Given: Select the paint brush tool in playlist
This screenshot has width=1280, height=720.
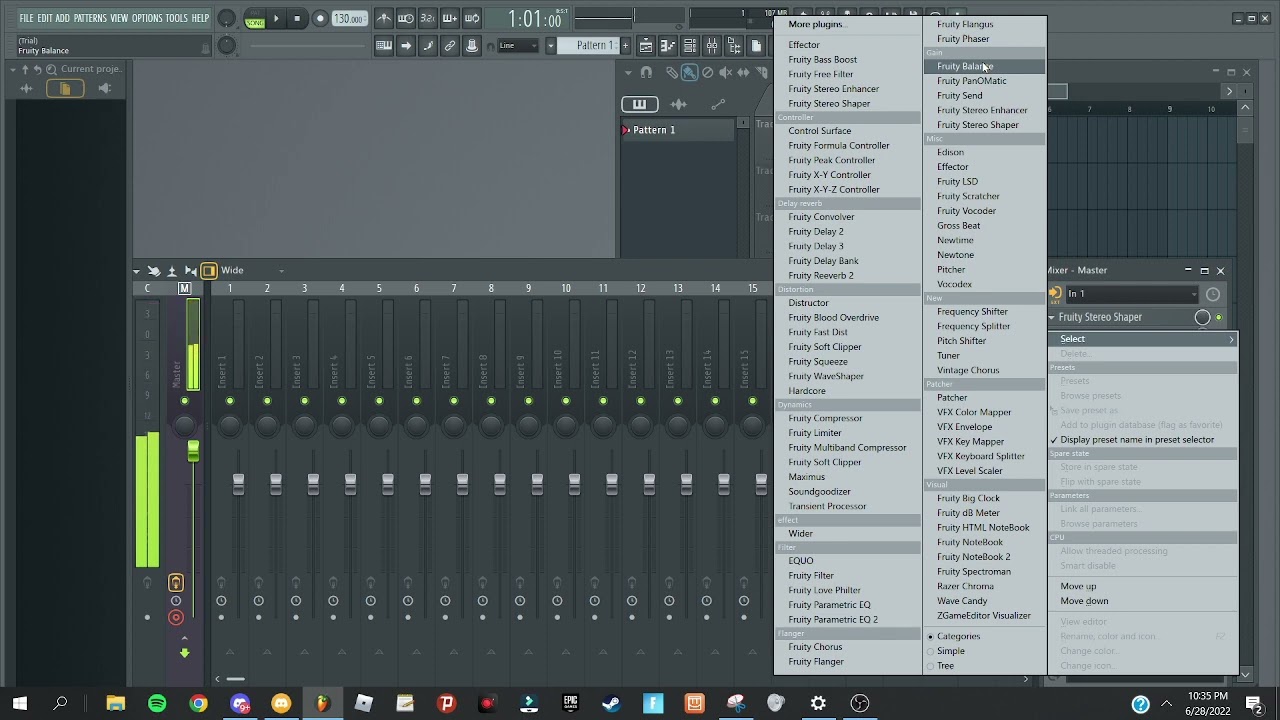Looking at the screenshot, I should click(x=690, y=72).
